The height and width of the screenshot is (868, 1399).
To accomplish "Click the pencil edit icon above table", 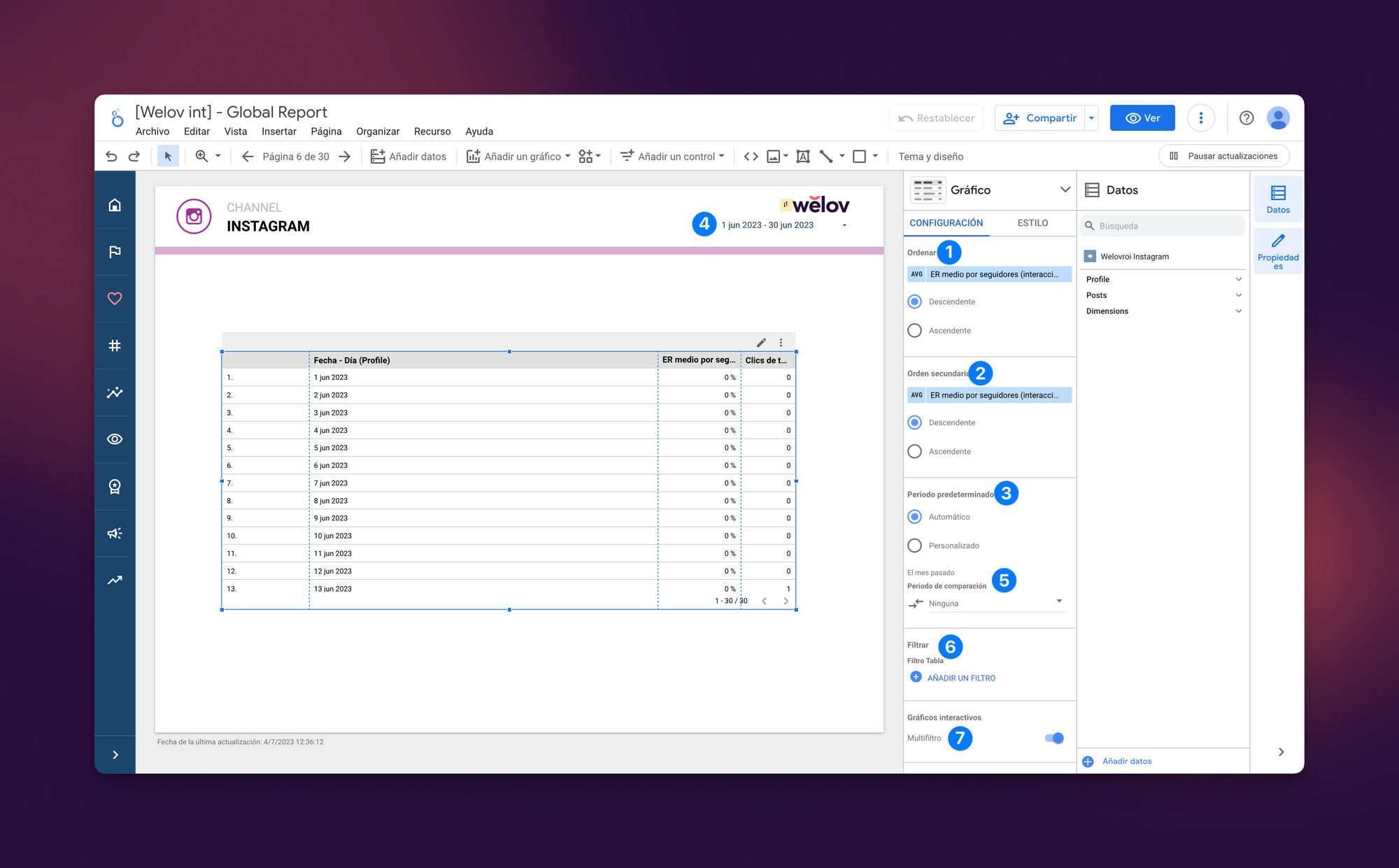I will (x=761, y=343).
